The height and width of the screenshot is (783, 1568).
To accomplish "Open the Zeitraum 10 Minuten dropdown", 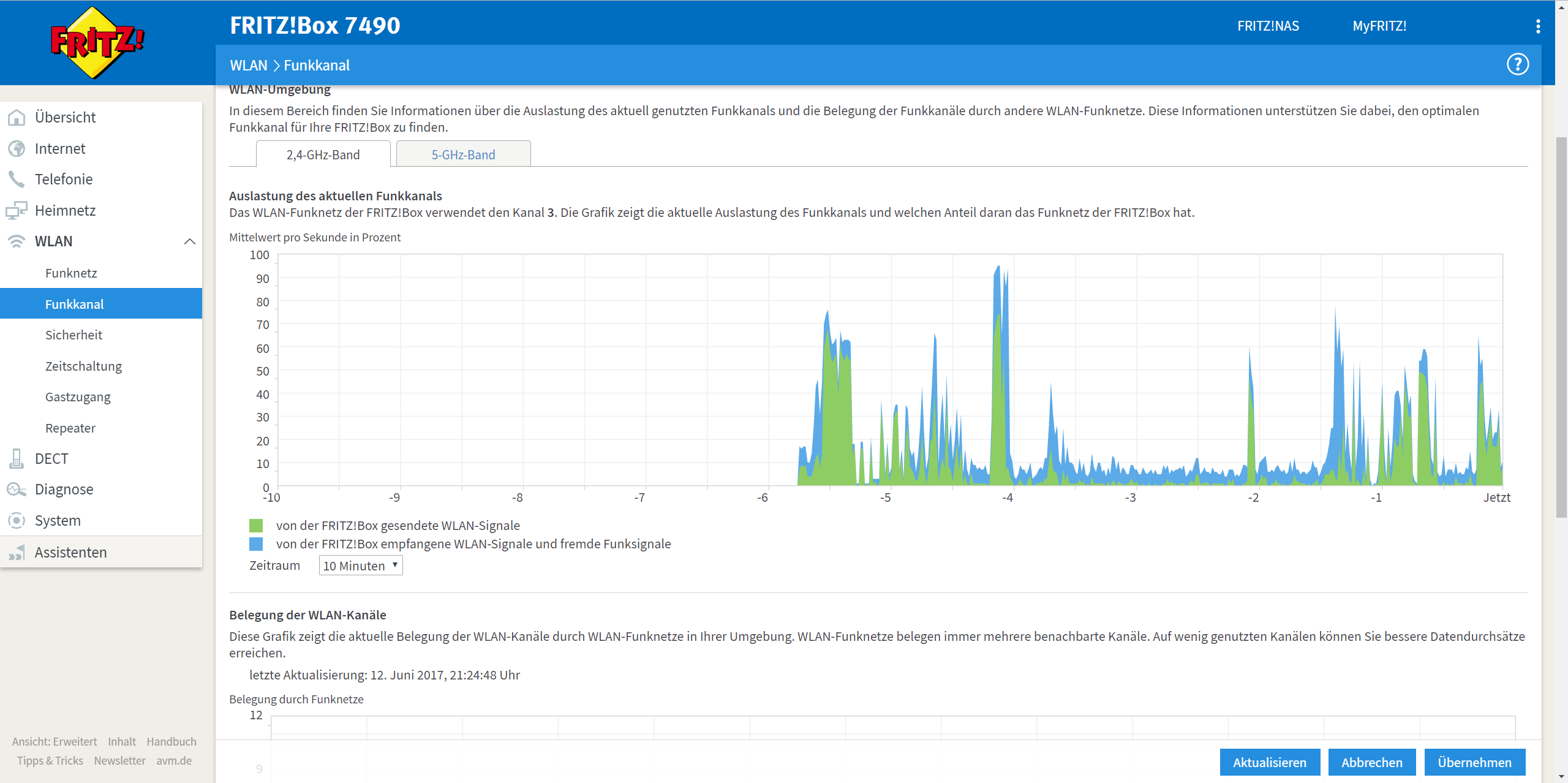I will point(360,565).
